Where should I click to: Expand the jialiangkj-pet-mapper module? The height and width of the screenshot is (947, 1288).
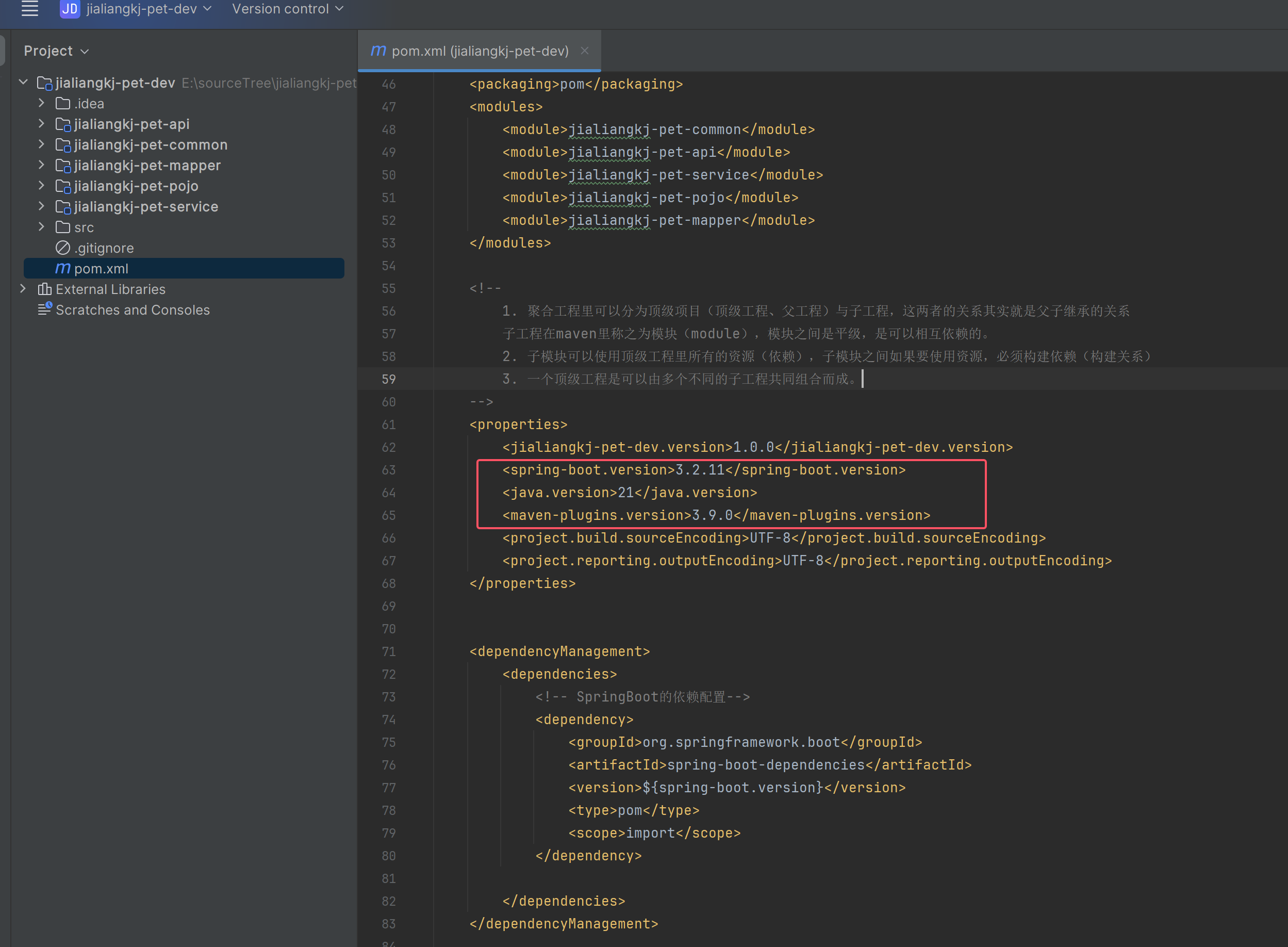(x=41, y=165)
